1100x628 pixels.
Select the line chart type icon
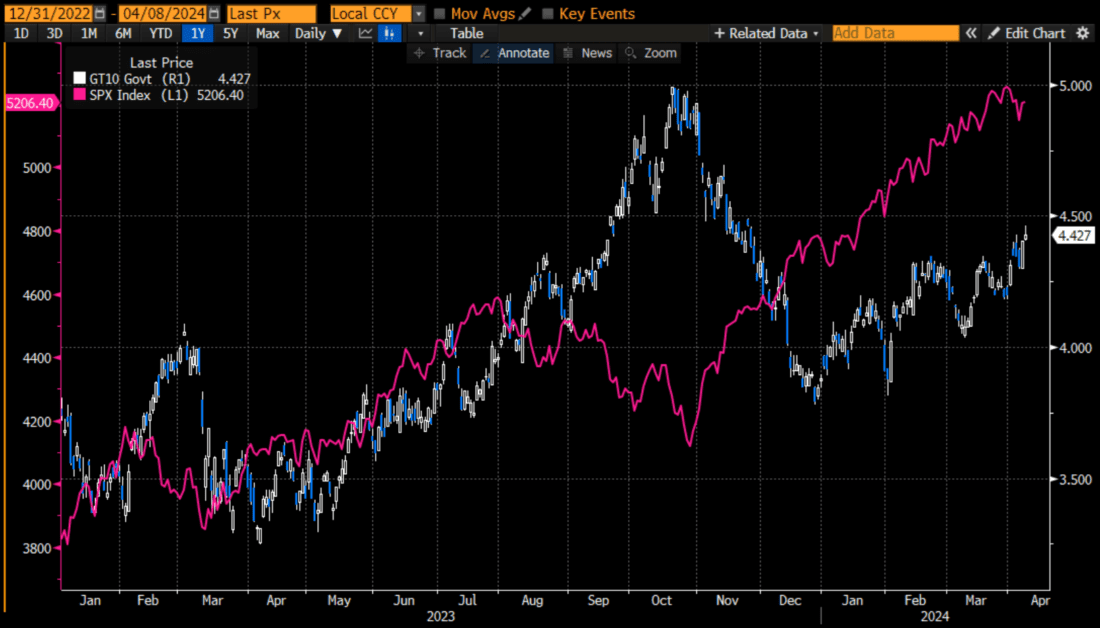tap(365, 33)
